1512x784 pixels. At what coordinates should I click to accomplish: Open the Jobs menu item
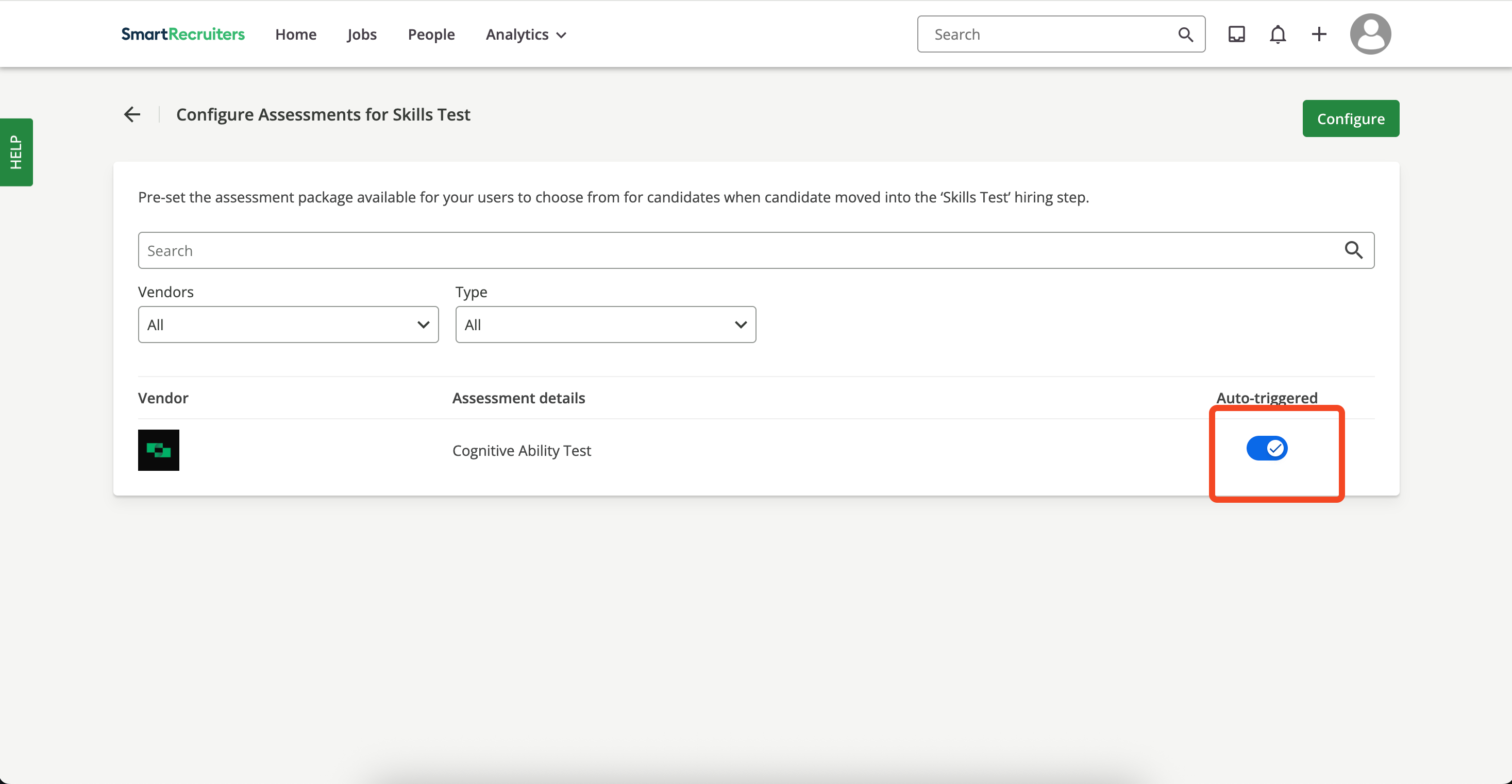(x=362, y=35)
